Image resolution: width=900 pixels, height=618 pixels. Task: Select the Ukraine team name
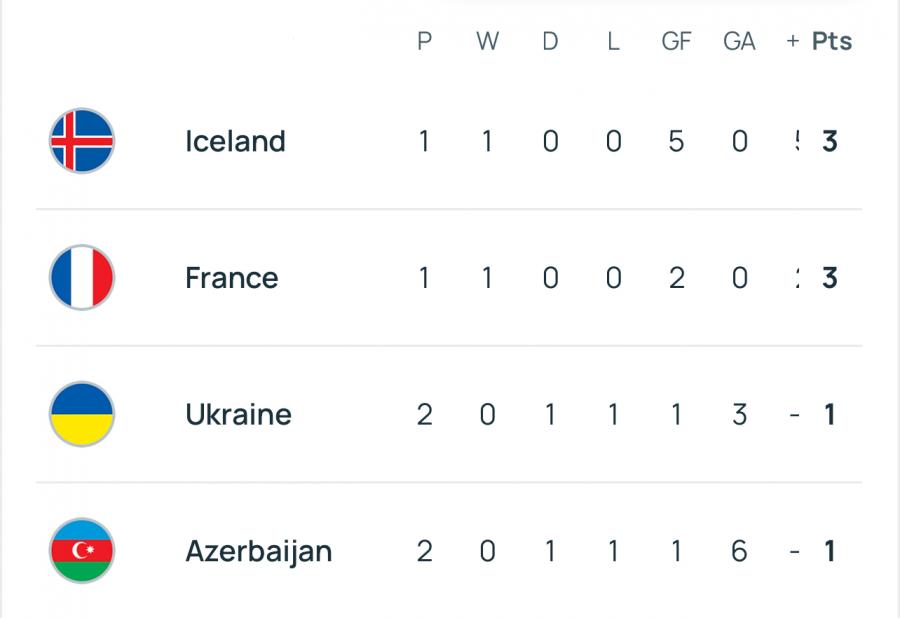pyautogui.click(x=238, y=414)
